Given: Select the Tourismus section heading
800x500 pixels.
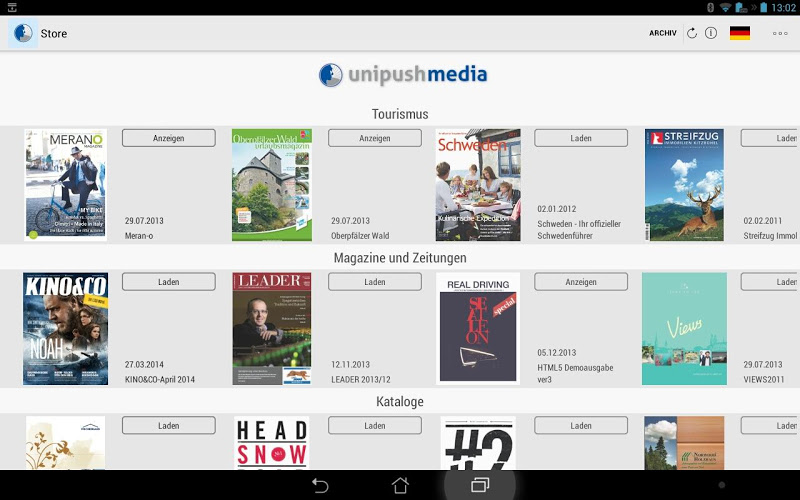Looking at the screenshot, I should pos(400,114).
